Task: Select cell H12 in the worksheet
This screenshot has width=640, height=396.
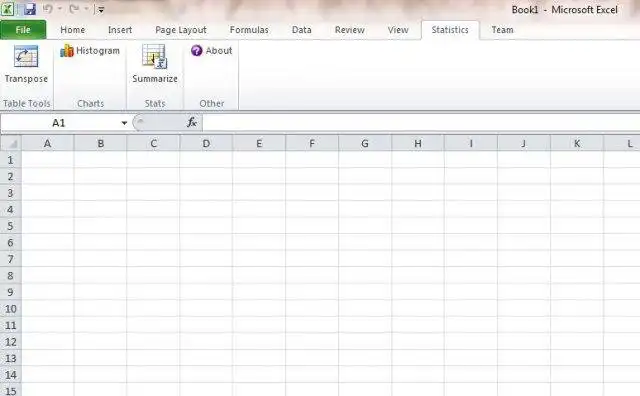Action: pyautogui.click(x=418, y=342)
